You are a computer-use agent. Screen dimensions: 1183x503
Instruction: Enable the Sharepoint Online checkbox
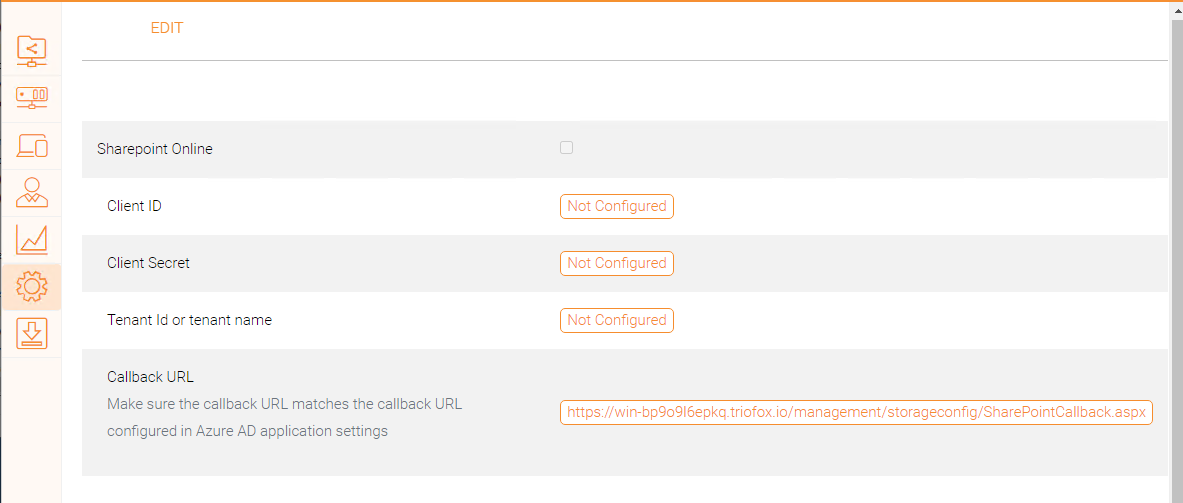[x=566, y=148]
